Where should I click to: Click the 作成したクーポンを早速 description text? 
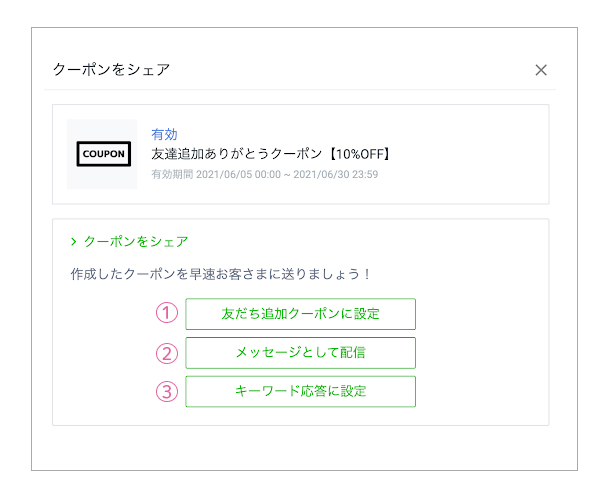(x=221, y=273)
